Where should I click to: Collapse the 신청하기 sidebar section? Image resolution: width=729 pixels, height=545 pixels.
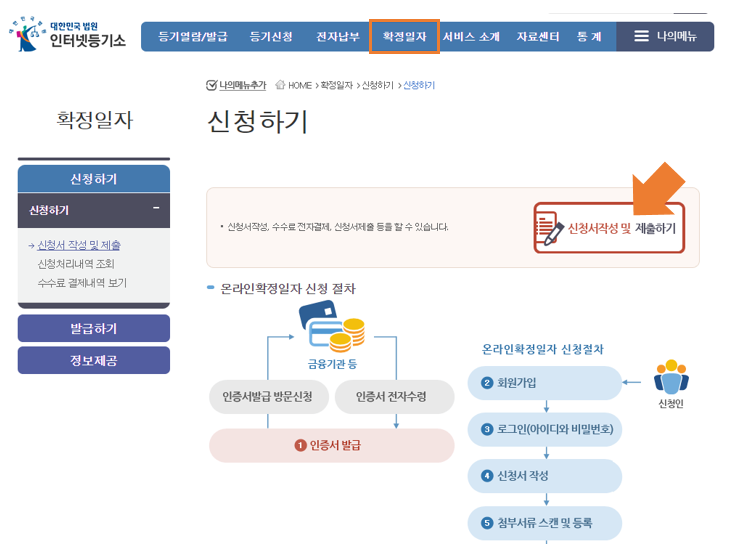coord(156,208)
